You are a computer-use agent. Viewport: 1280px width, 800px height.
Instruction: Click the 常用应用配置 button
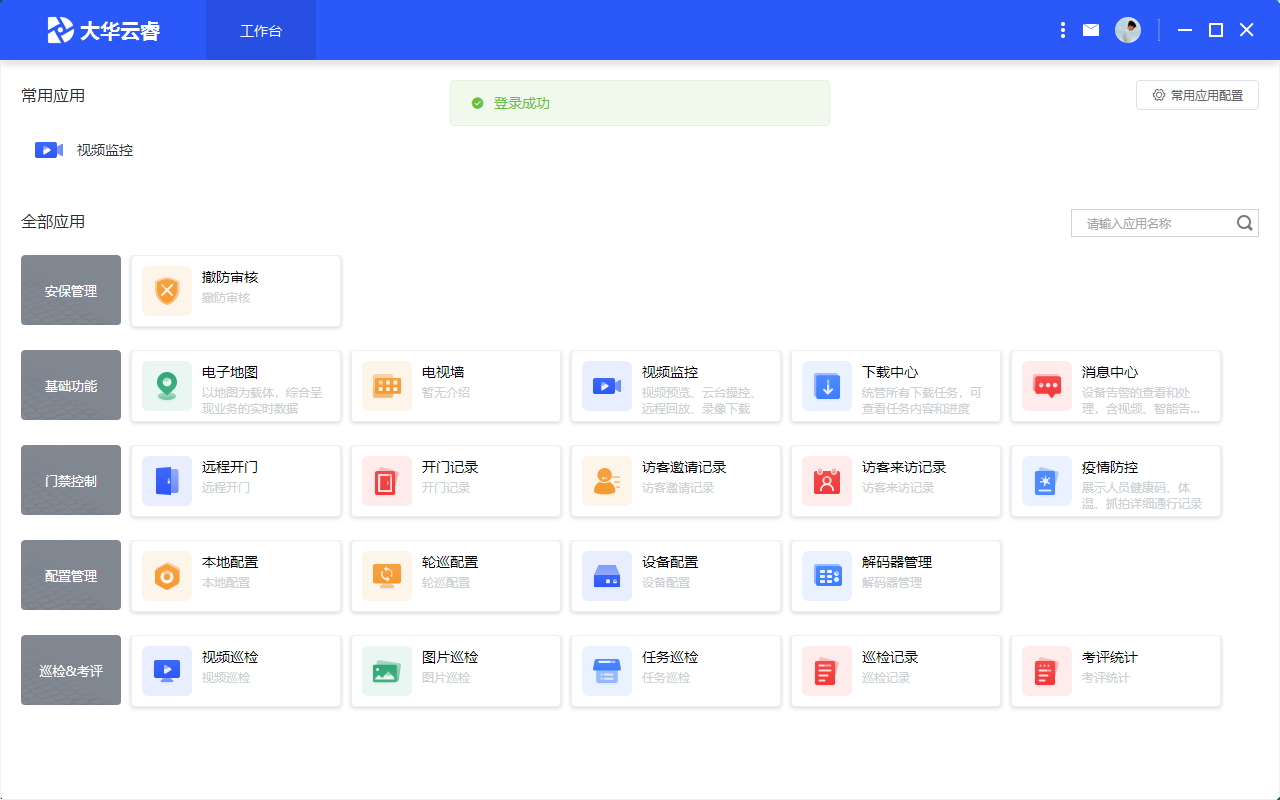(1197, 95)
